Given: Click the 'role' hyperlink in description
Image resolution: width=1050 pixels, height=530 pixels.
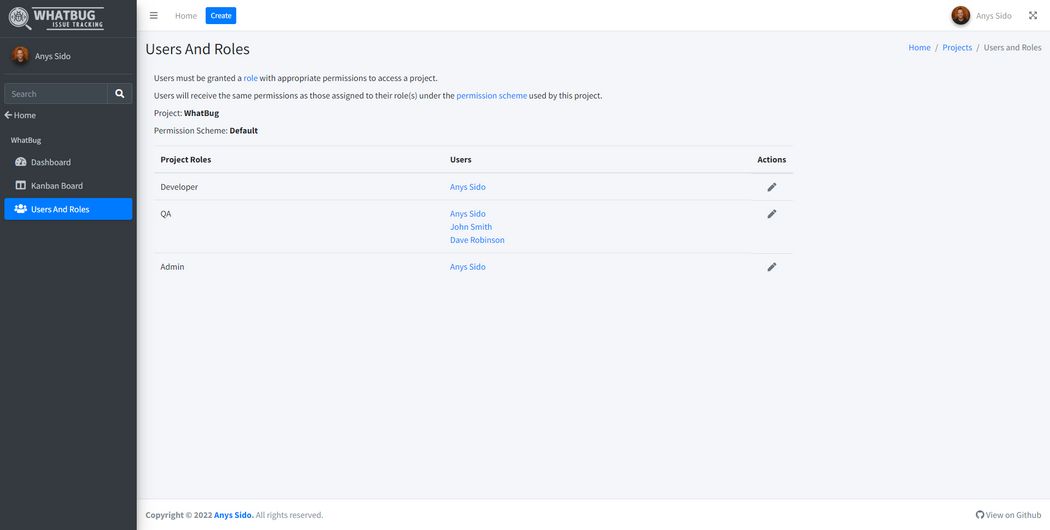Looking at the screenshot, I should click(x=250, y=78).
